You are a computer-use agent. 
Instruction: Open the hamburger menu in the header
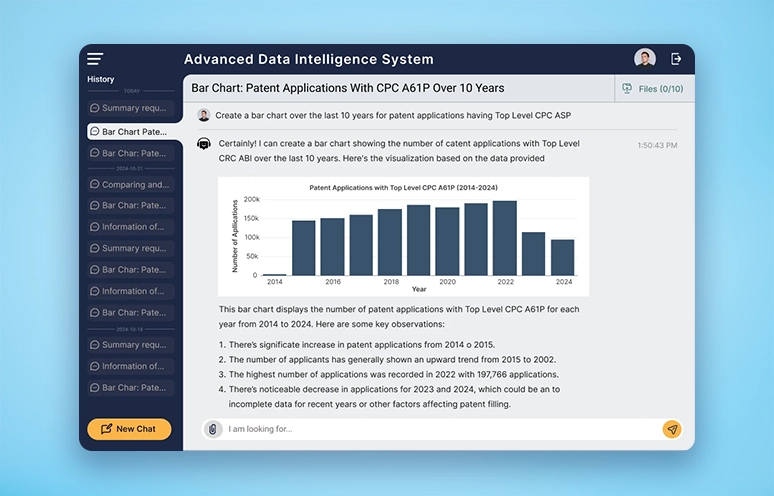(95, 59)
